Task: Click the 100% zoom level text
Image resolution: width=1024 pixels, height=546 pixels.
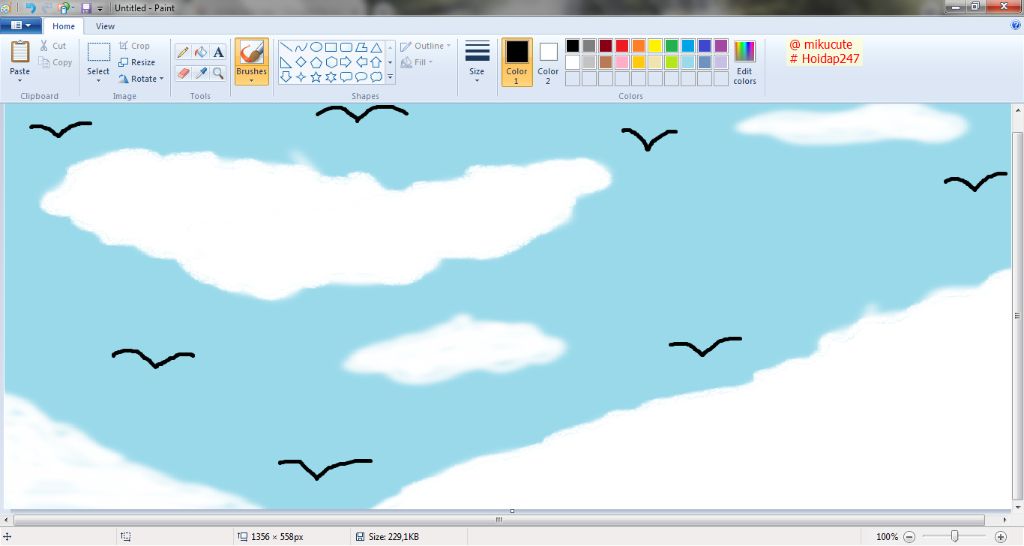Action: (x=887, y=537)
